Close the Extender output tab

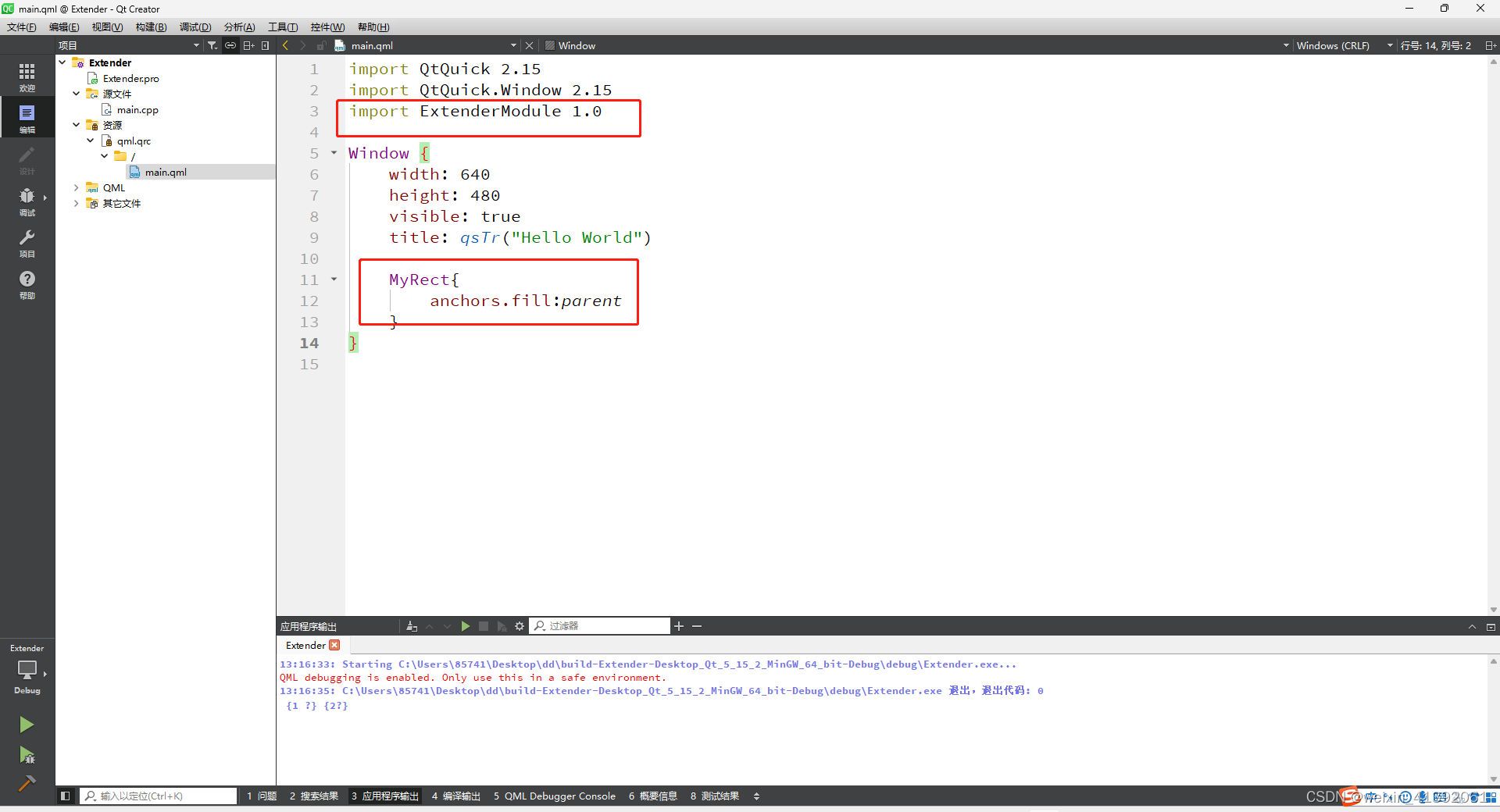click(x=335, y=645)
